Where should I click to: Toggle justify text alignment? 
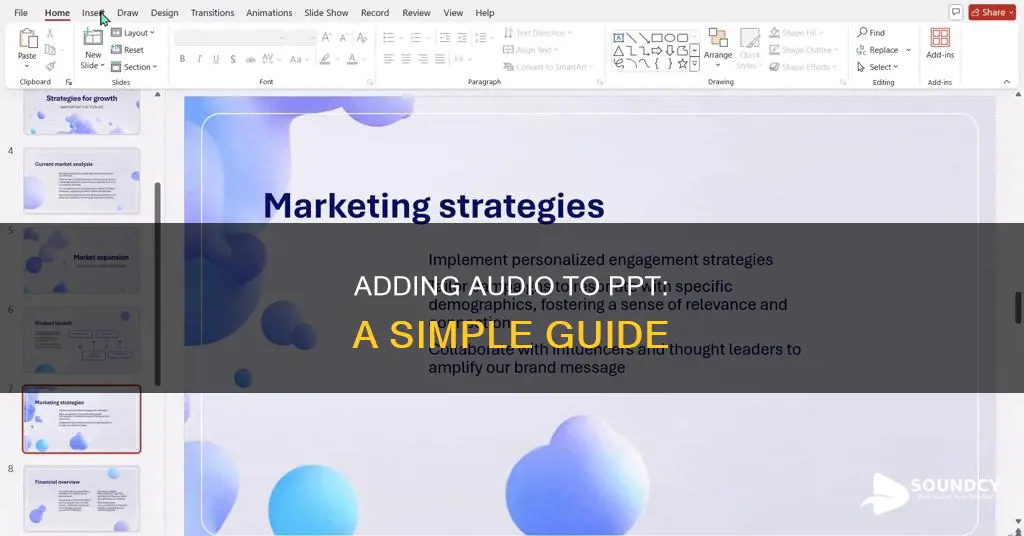click(440, 59)
